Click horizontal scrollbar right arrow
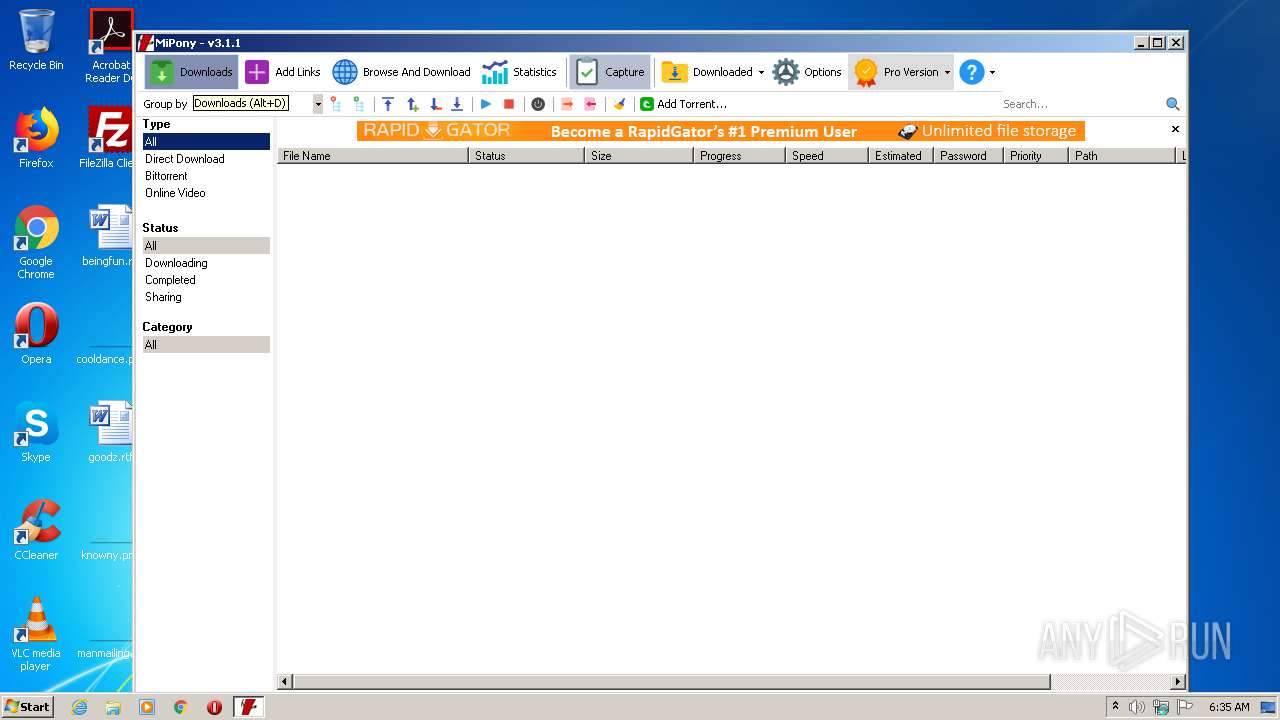The height and width of the screenshot is (720, 1280). (x=1178, y=682)
